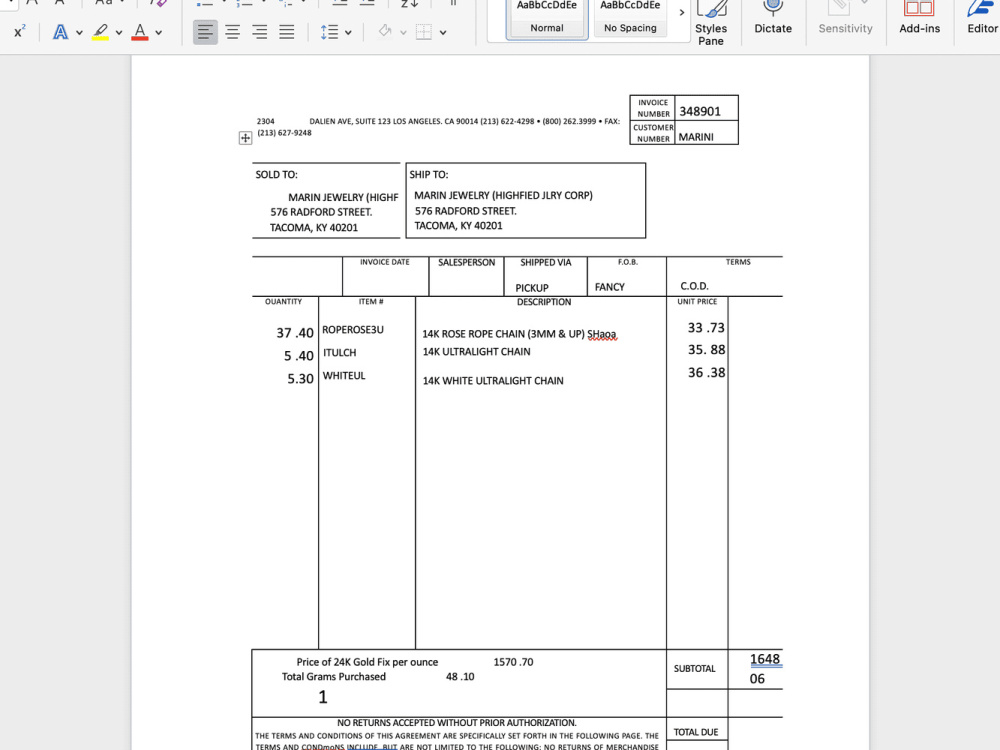
Task: Click the item ITULCH
Action: click(x=339, y=353)
